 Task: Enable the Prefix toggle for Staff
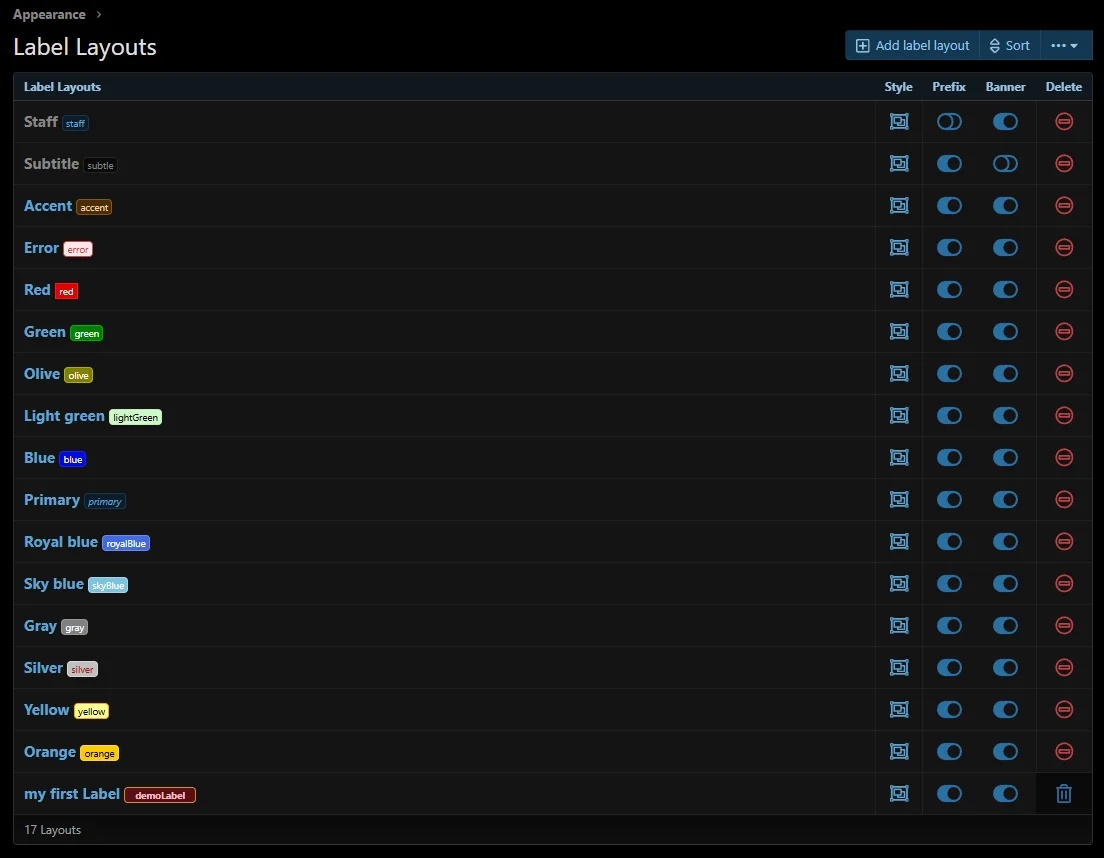point(949,121)
